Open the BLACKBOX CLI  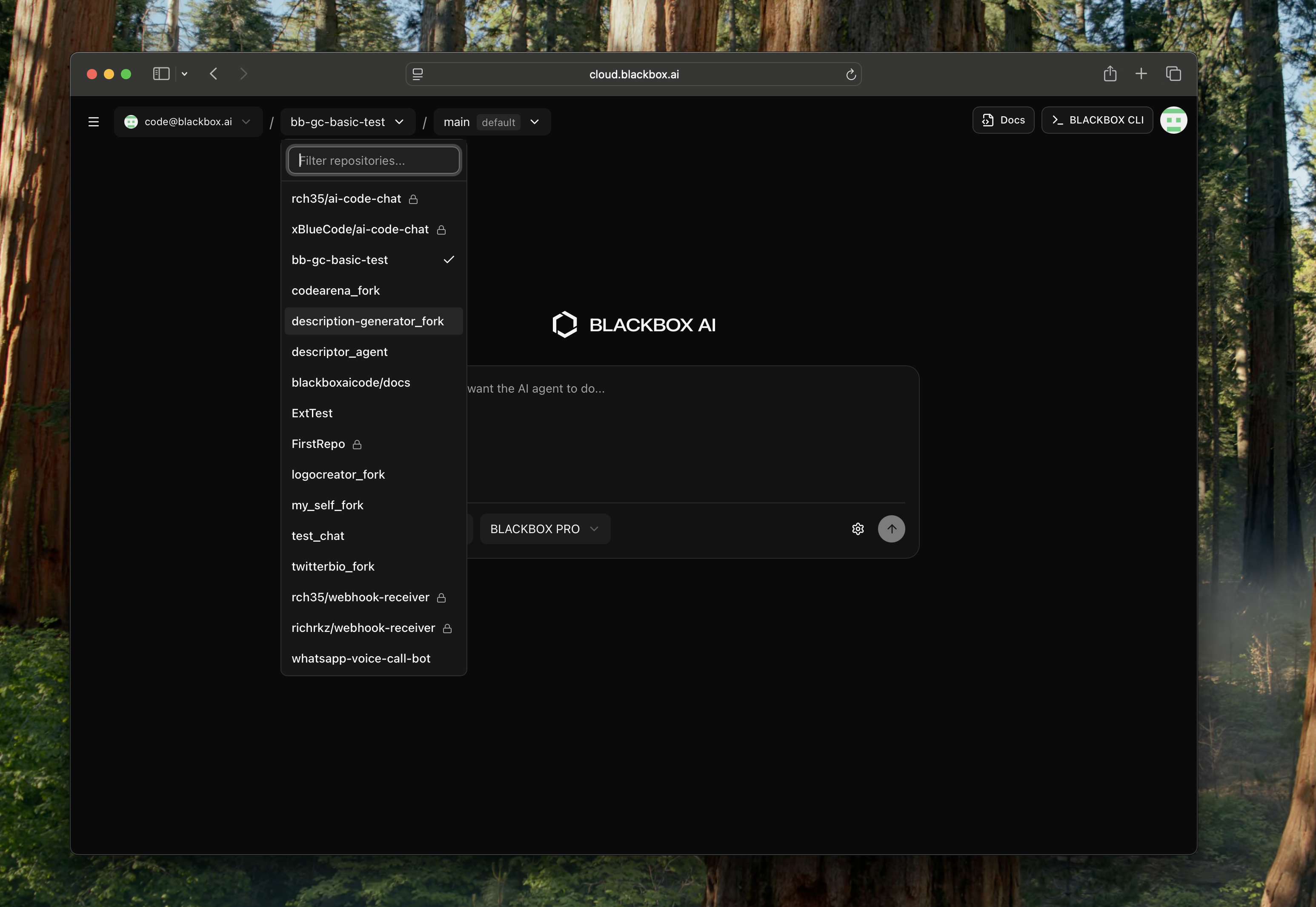click(1096, 120)
